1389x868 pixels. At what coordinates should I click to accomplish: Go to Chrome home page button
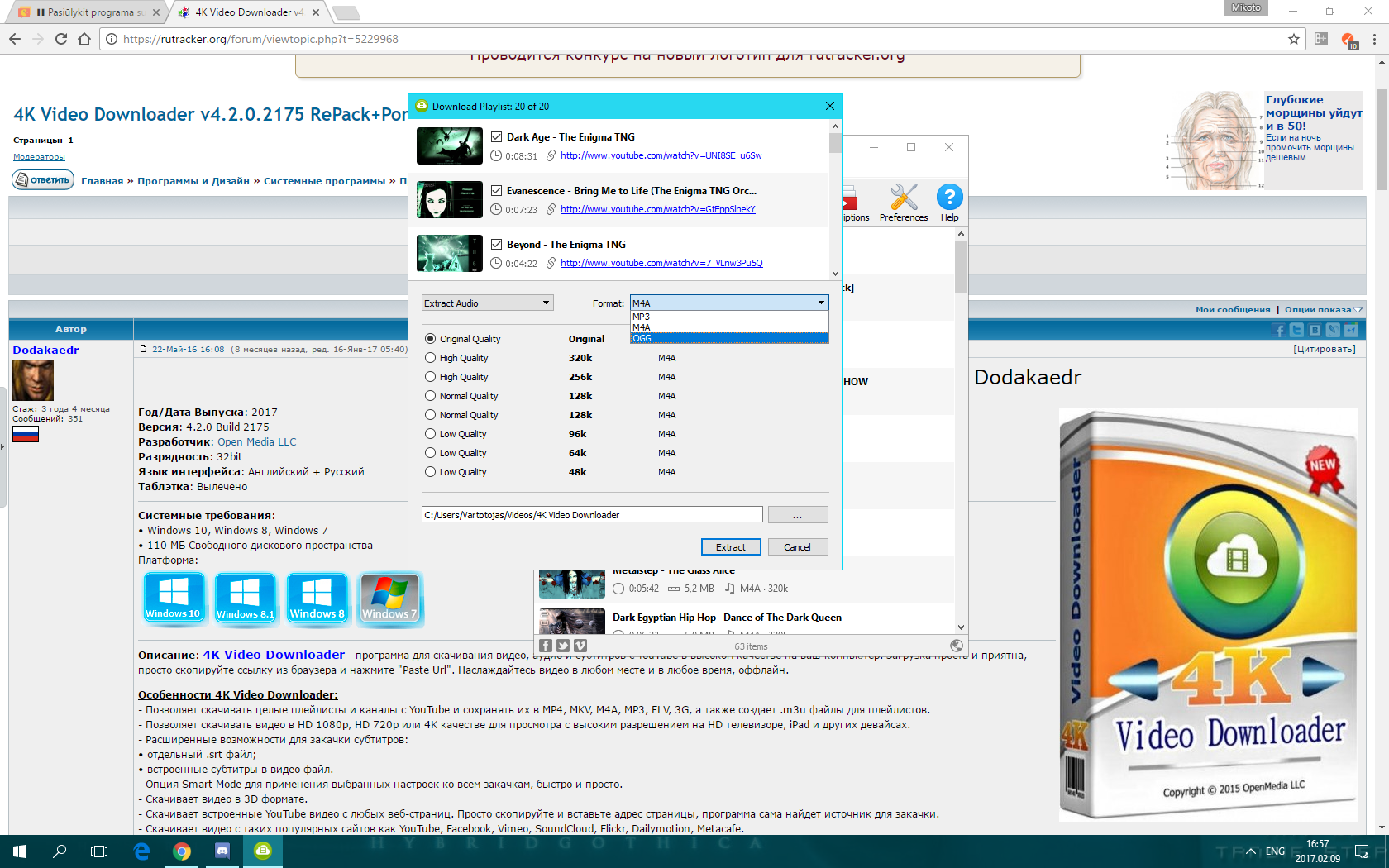coord(84,39)
